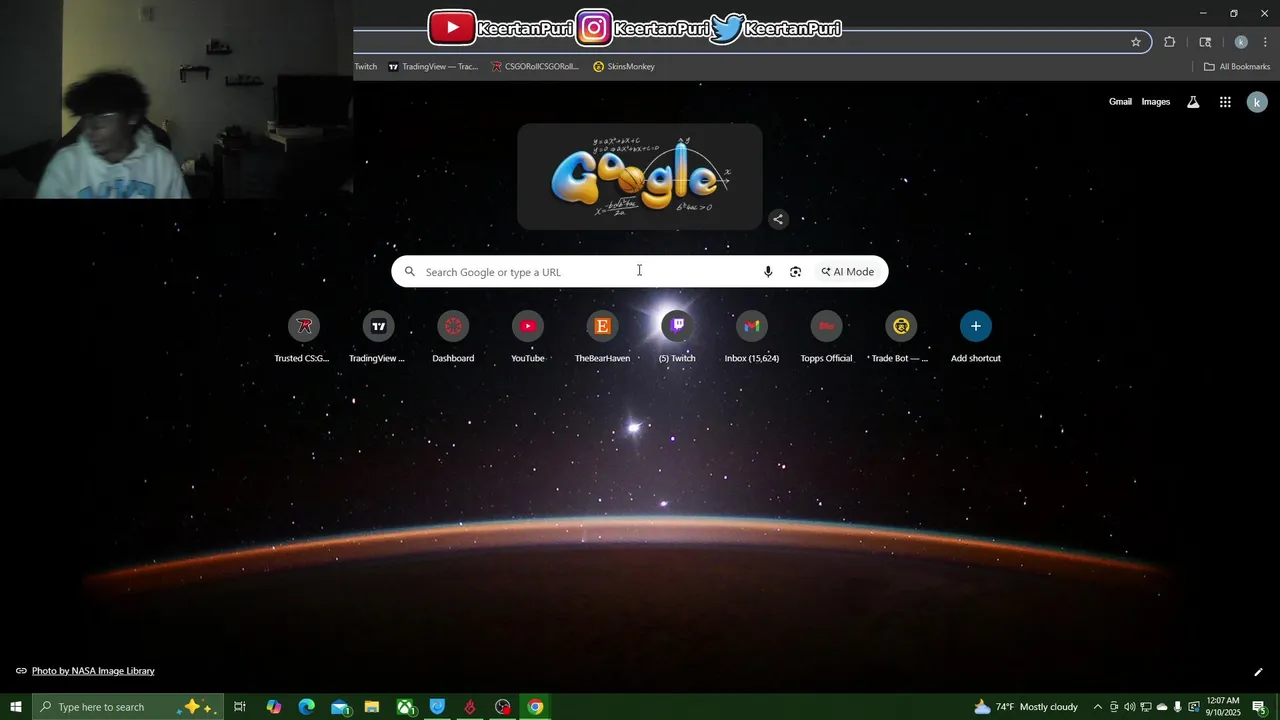Open the Topps Official shortcut

pyautogui.click(x=826, y=337)
